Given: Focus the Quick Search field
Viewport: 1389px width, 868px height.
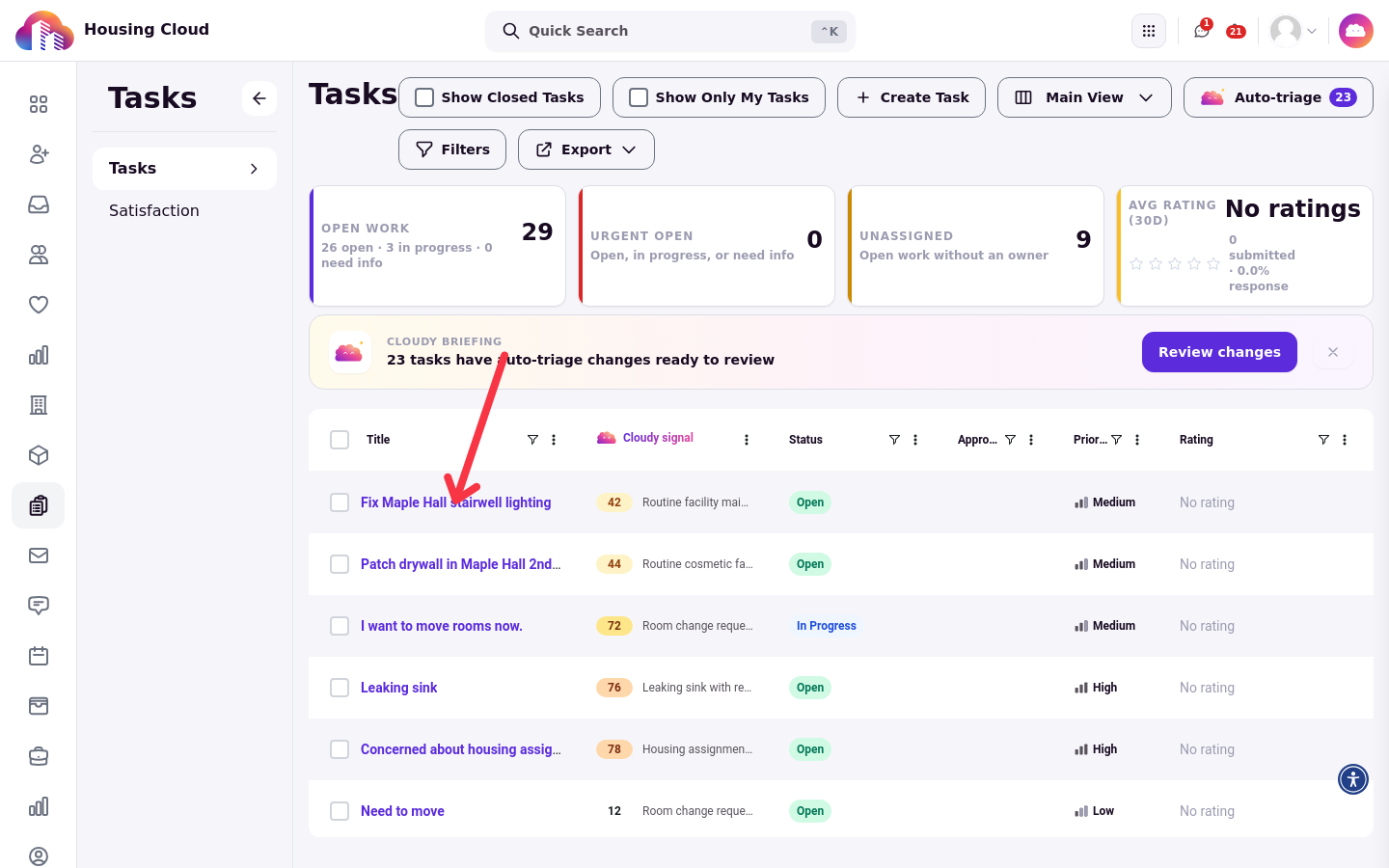Looking at the screenshot, I should click(x=670, y=31).
